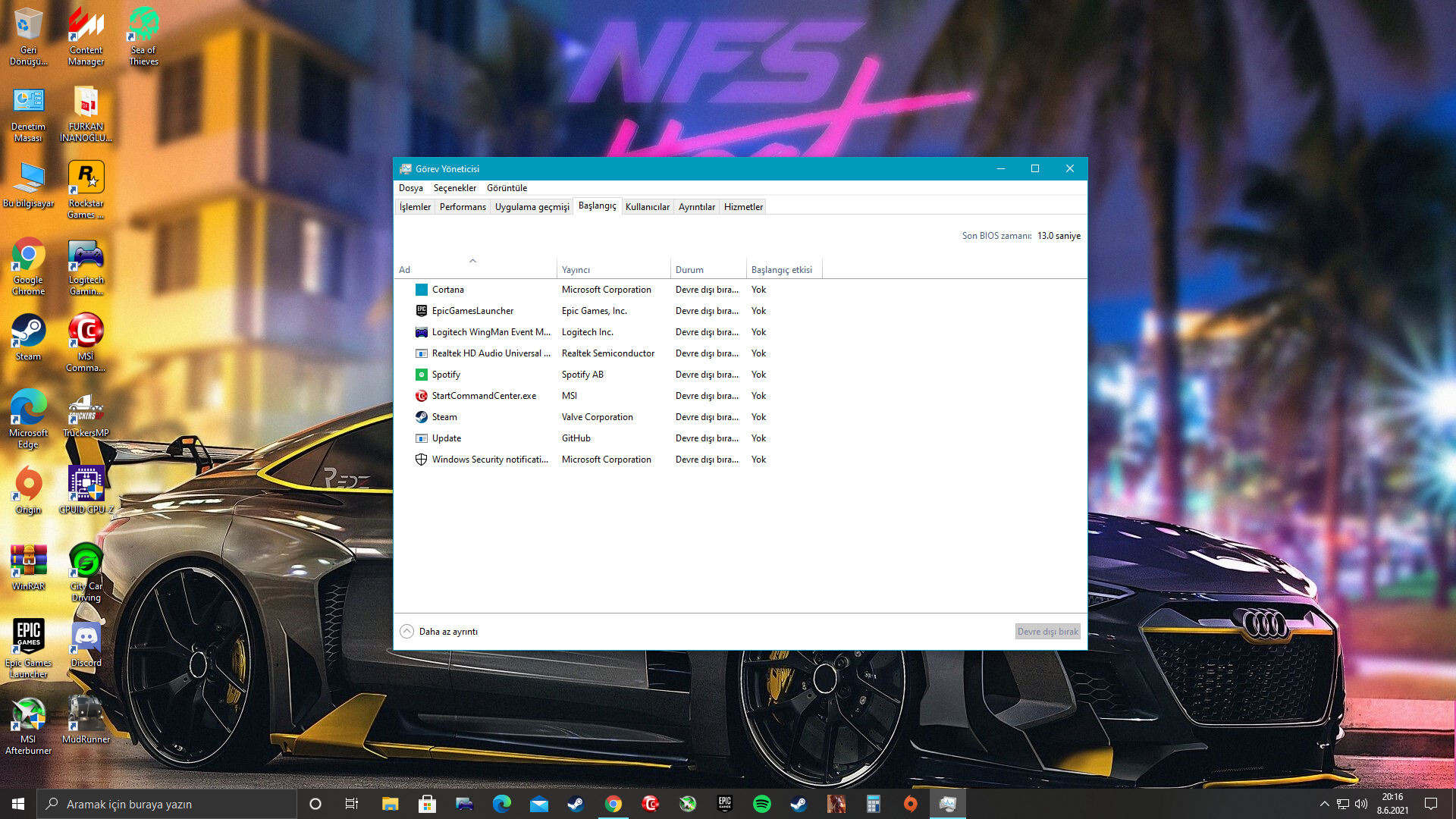This screenshot has width=1456, height=819.
Task: Select the StartCommandCenter.exe MSI entry
Action: (x=484, y=396)
